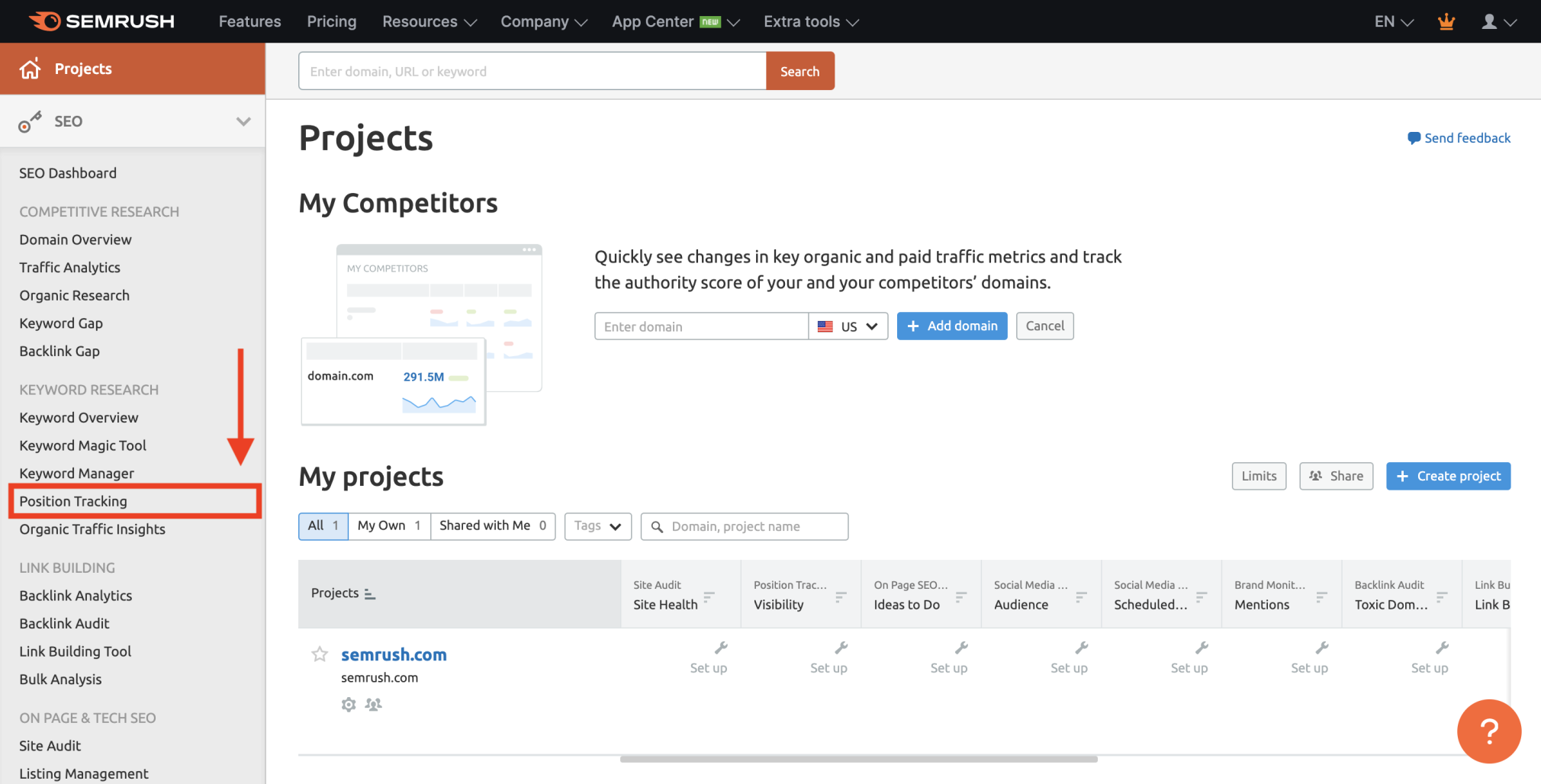Image resolution: width=1541 pixels, height=784 pixels.
Task: Click the Cancel button
Action: point(1045,326)
